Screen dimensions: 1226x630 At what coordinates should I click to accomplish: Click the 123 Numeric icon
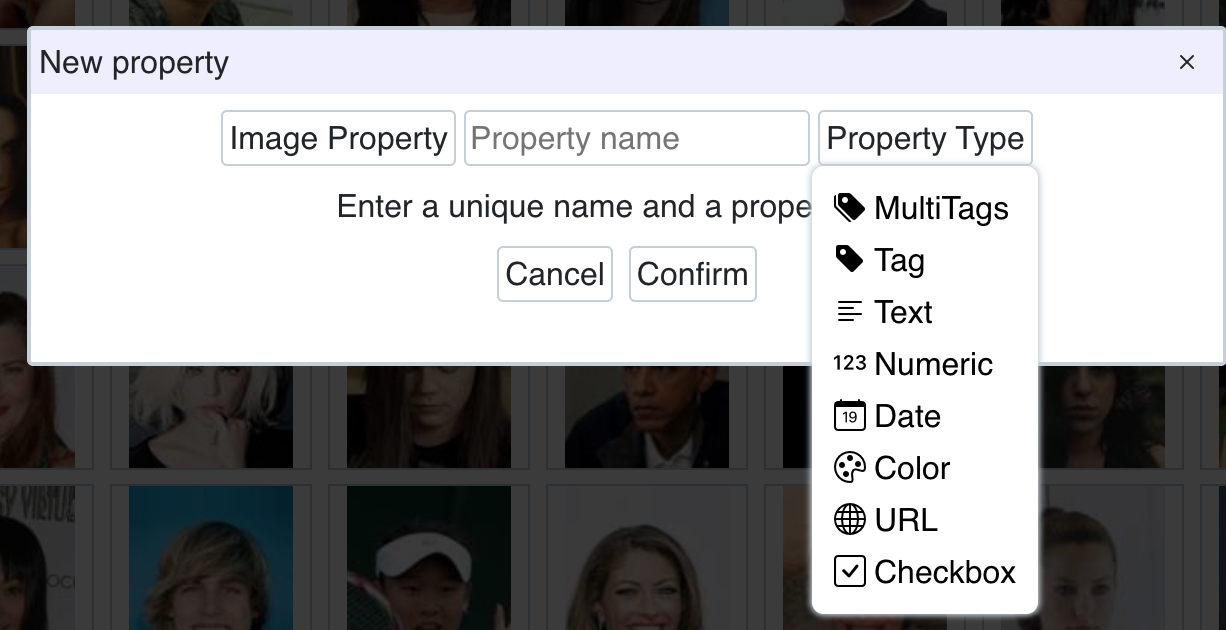point(849,364)
